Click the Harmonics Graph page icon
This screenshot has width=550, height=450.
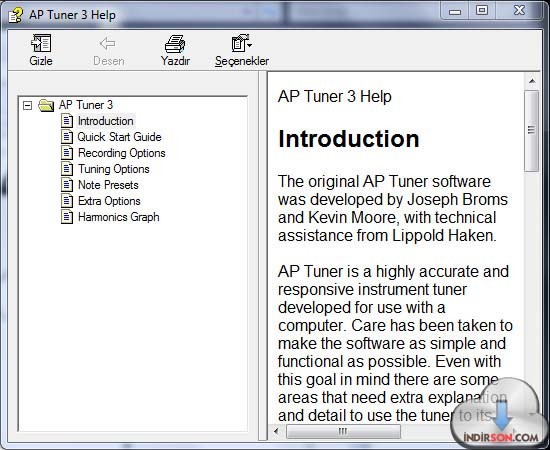(x=67, y=217)
